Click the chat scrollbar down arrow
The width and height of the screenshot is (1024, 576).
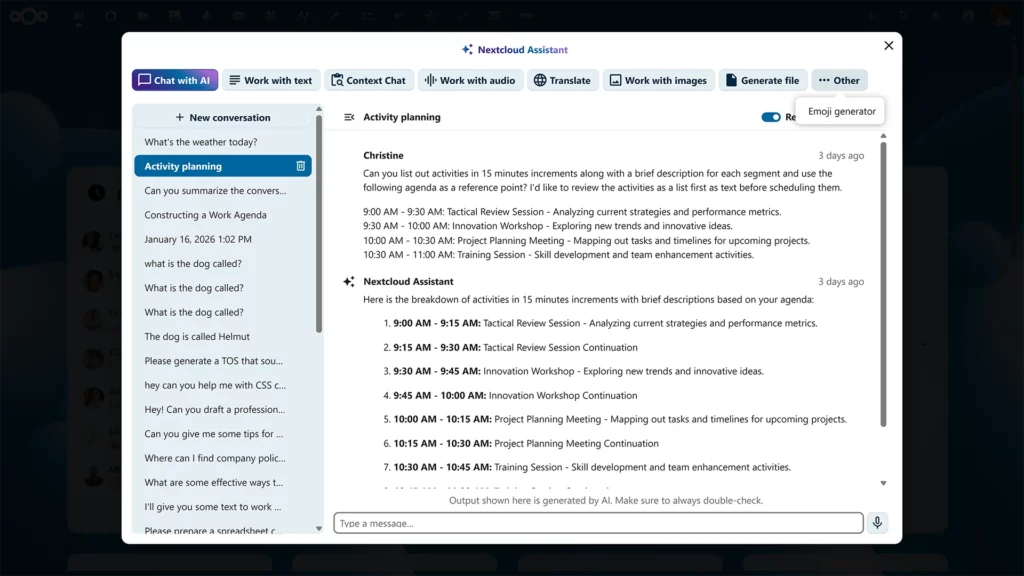(883, 483)
